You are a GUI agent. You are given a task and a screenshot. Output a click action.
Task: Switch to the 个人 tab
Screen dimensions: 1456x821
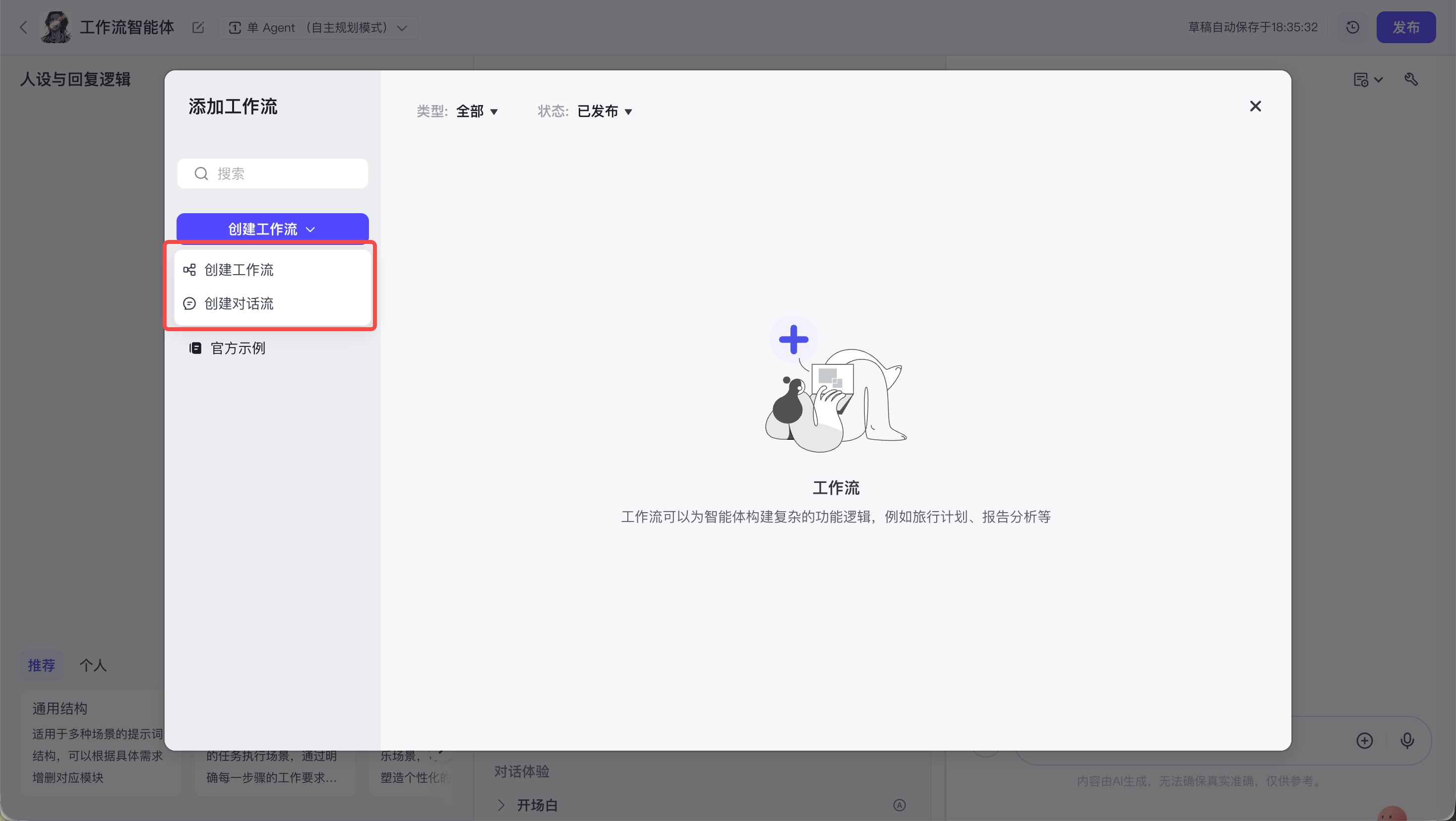[x=93, y=665]
